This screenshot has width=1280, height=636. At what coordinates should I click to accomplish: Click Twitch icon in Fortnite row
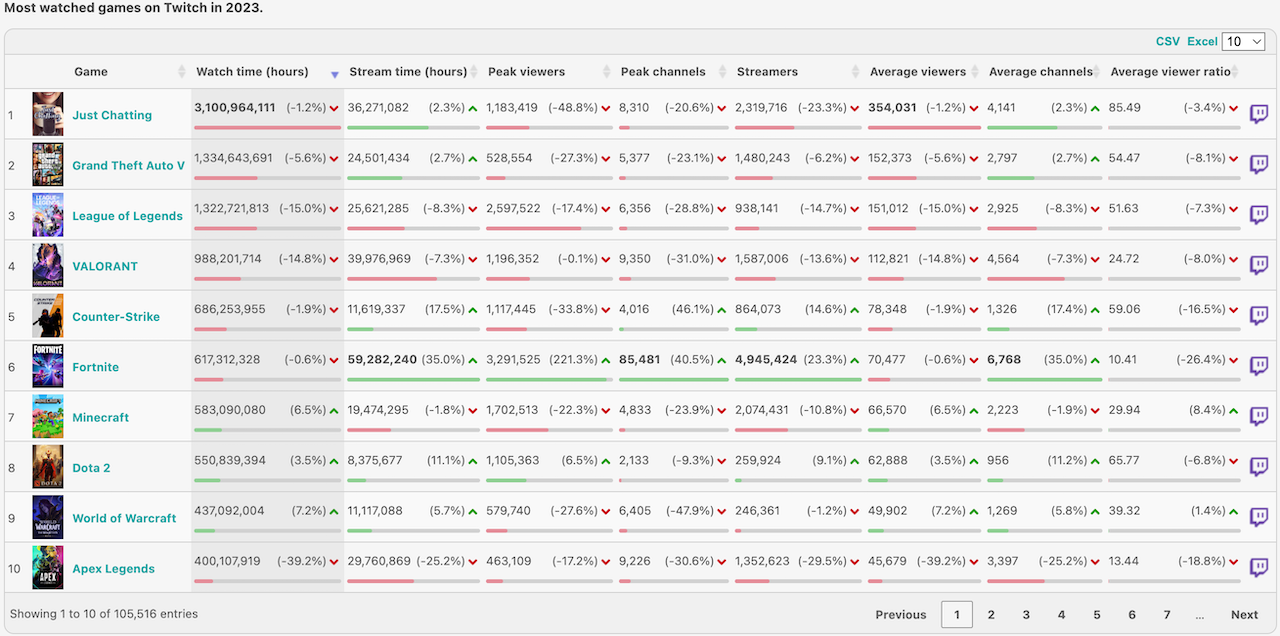1259,367
